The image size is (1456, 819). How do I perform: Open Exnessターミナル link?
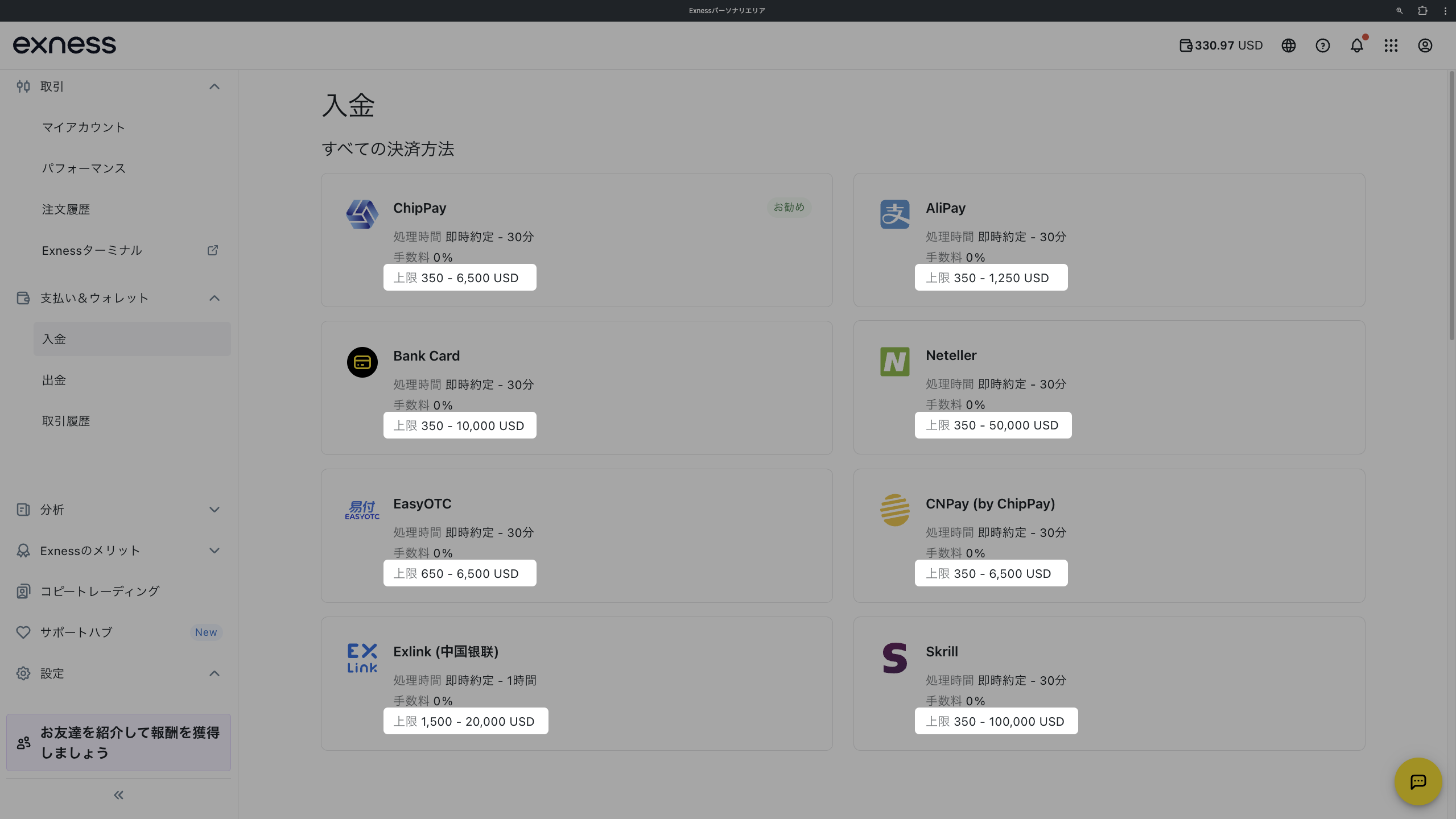coord(92,250)
